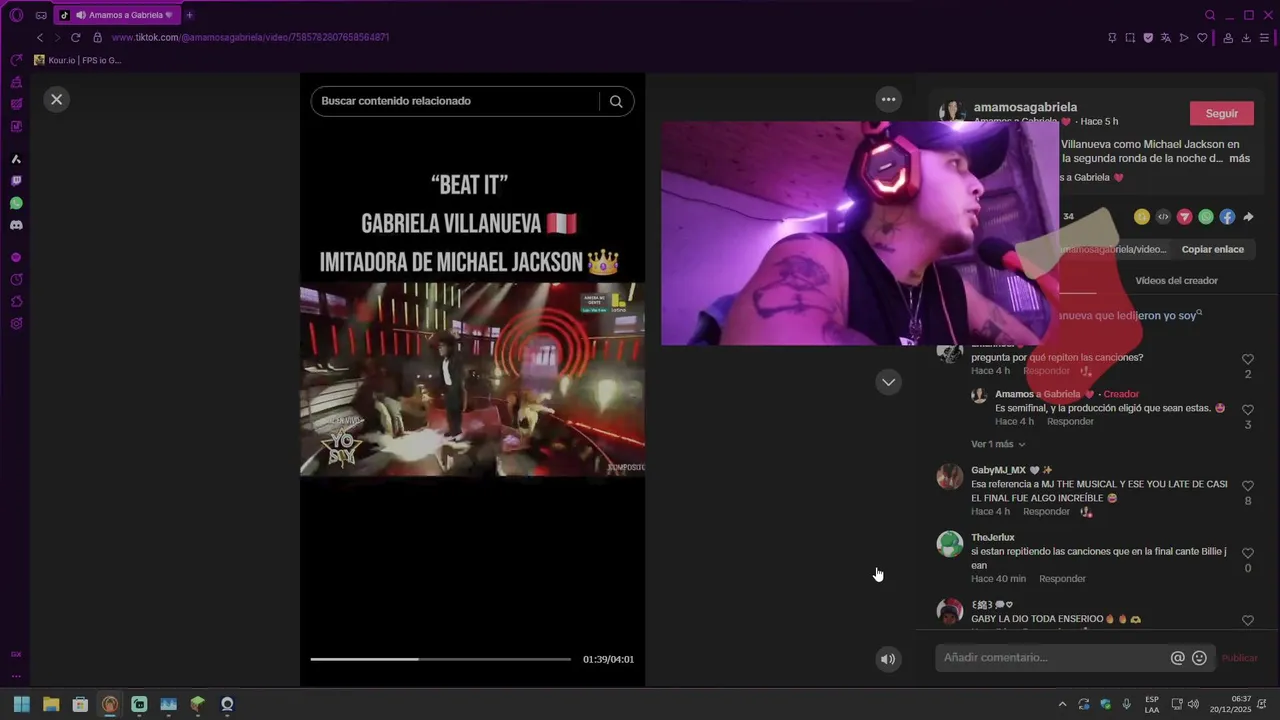Like the creator's 'Es semifinal' reply
The height and width of the screenshot is (720, 1280).
pyautogui.click(x=1247, y=410)
